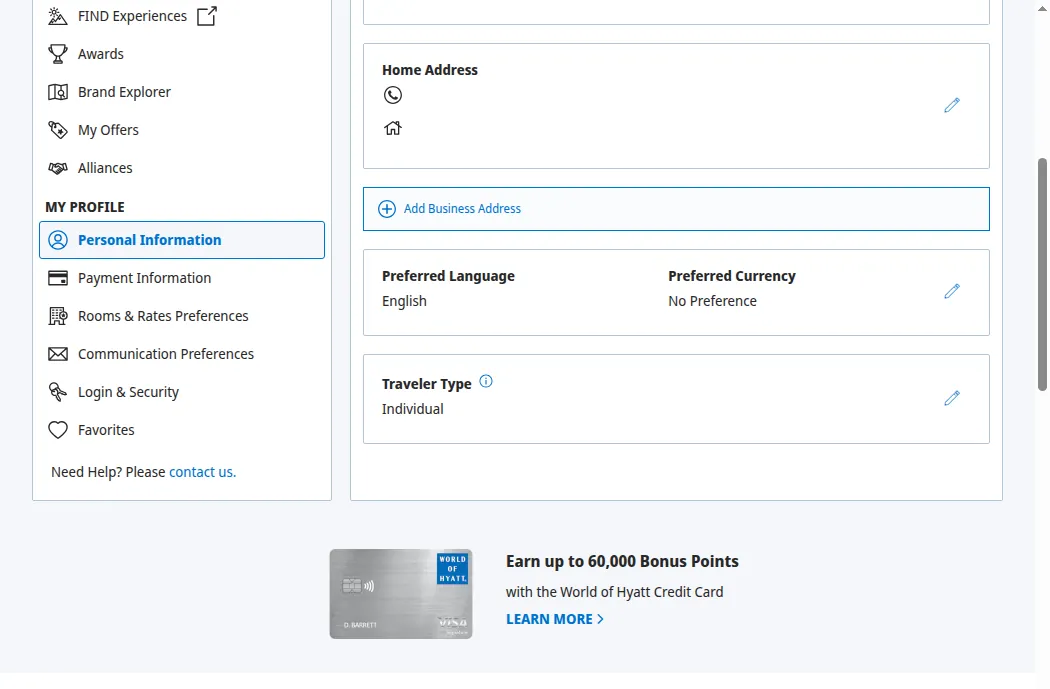Click the Home Address heading
The height and width of the screenshot is (689, 1050).
point(430,70)
